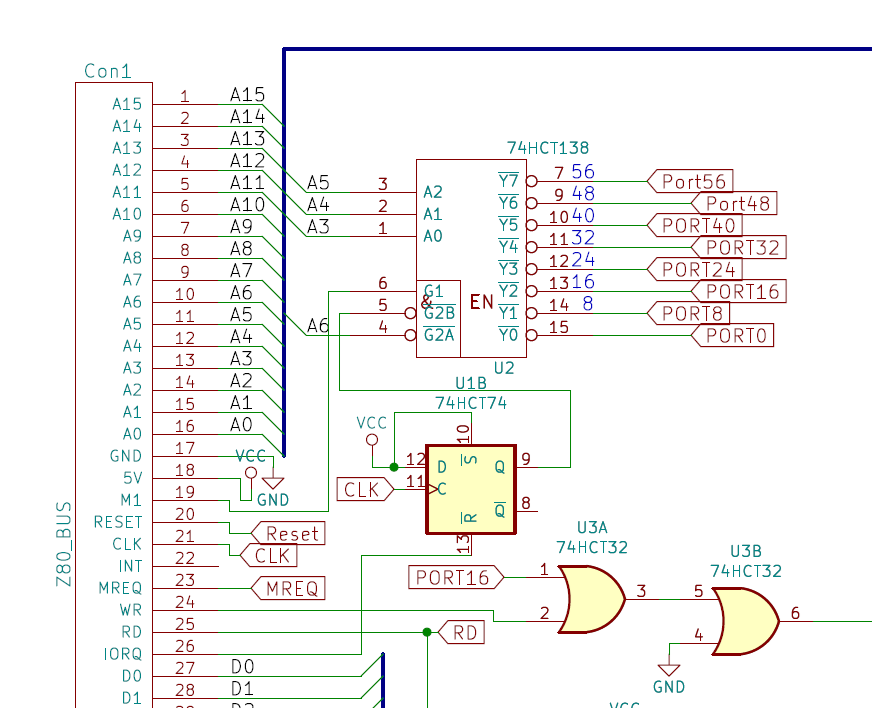Click the PORT40 output label
Screen dimensions: 872x708
tap(691, 225)
